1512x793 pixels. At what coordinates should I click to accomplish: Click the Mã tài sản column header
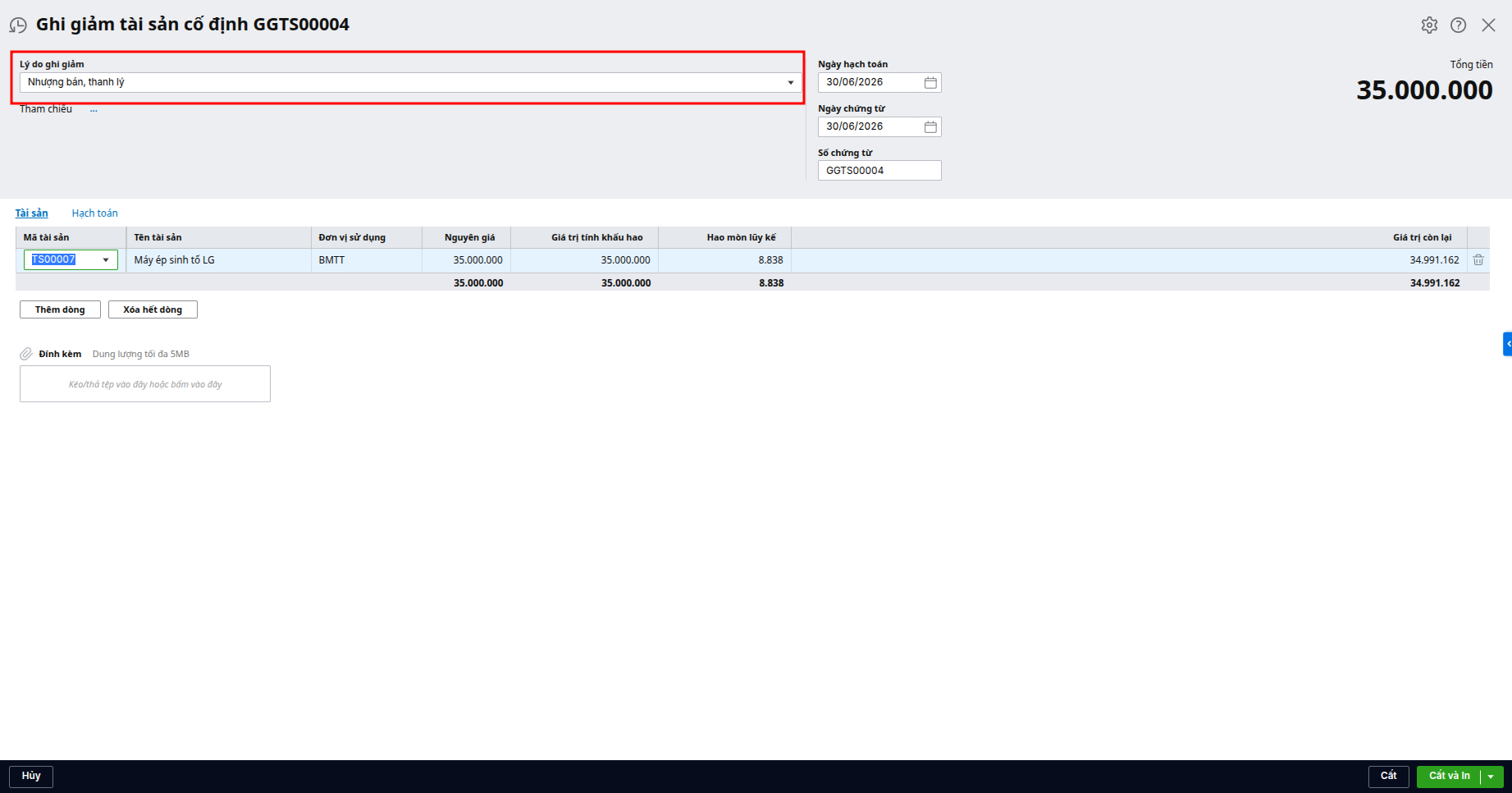71,238
